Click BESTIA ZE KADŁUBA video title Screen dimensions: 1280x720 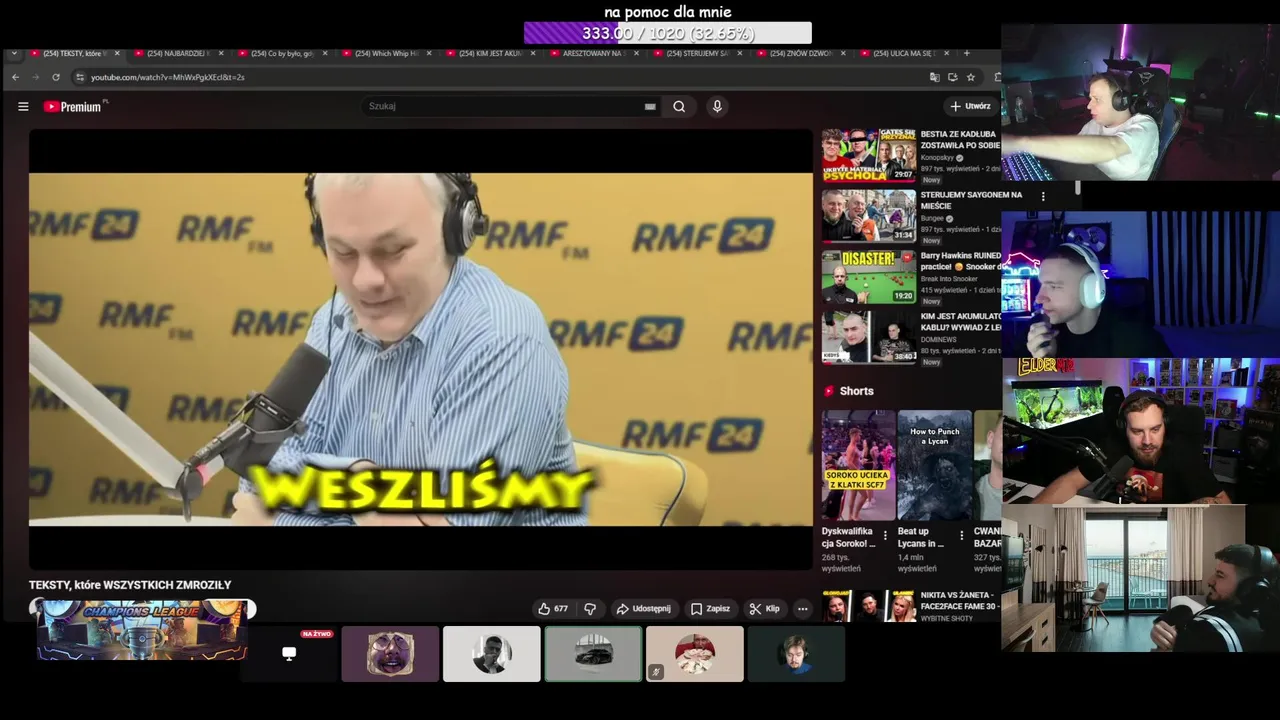pyautogui.click(x=960, y=139)
